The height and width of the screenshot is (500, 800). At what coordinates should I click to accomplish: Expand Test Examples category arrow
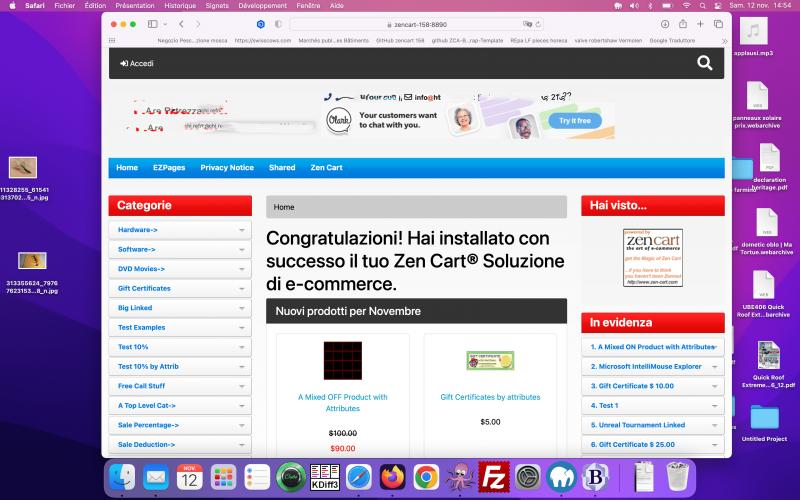click(242, 328)
